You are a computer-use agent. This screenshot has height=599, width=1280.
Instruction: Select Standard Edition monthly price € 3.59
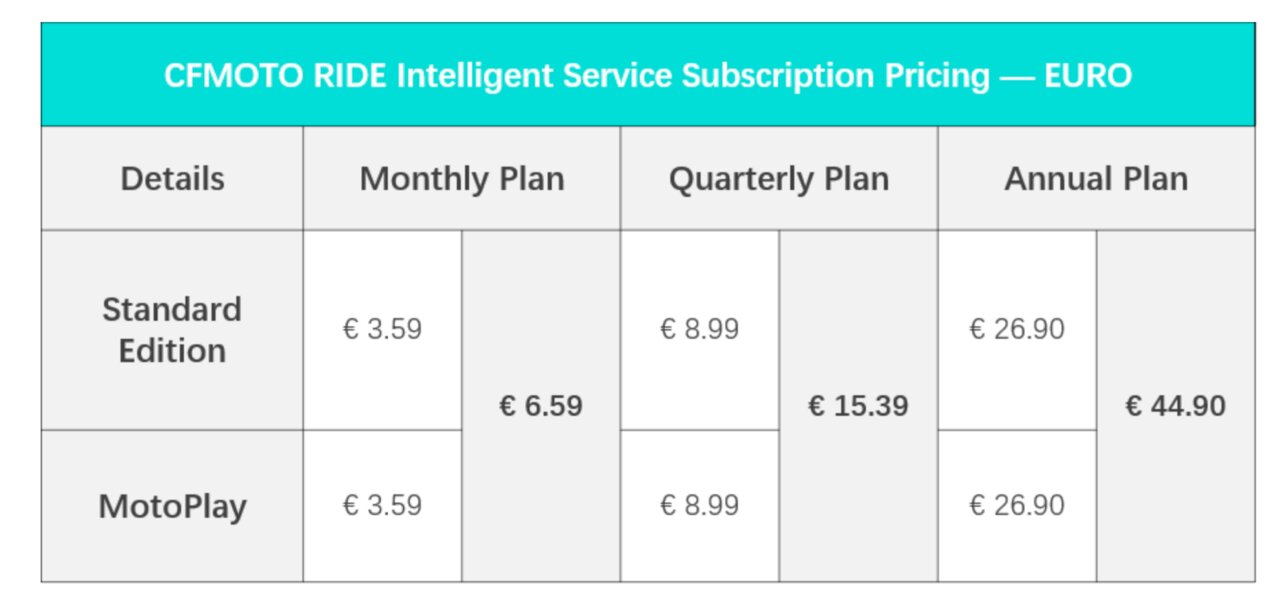coord(382,329)
